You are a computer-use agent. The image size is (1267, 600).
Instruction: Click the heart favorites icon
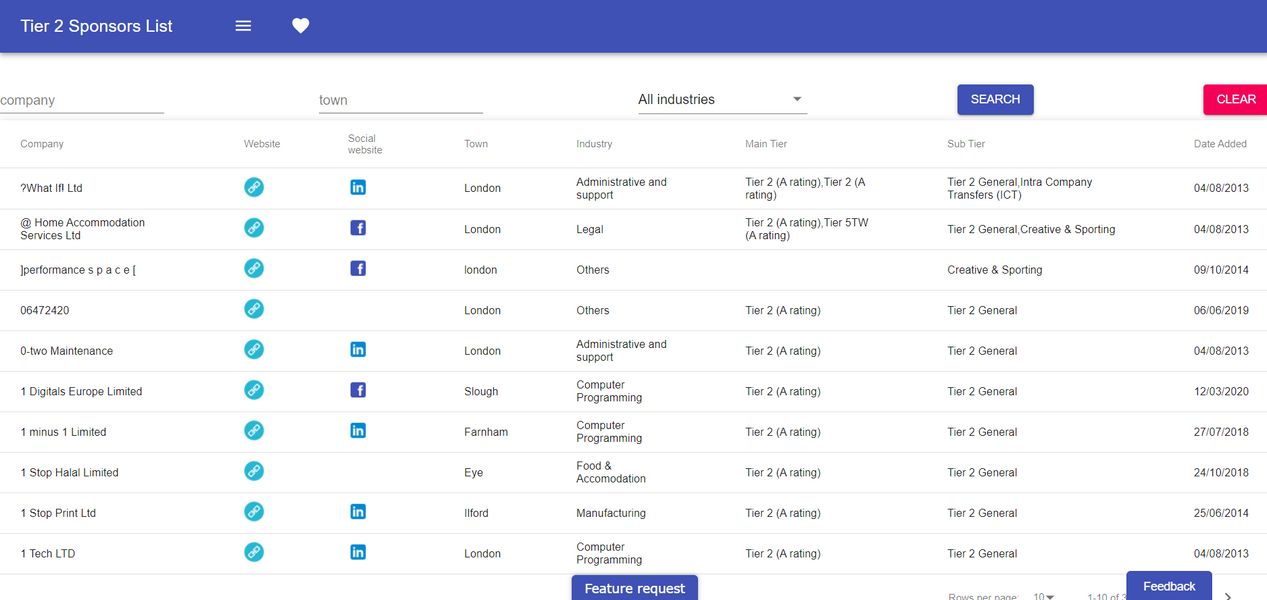(300, 25)
